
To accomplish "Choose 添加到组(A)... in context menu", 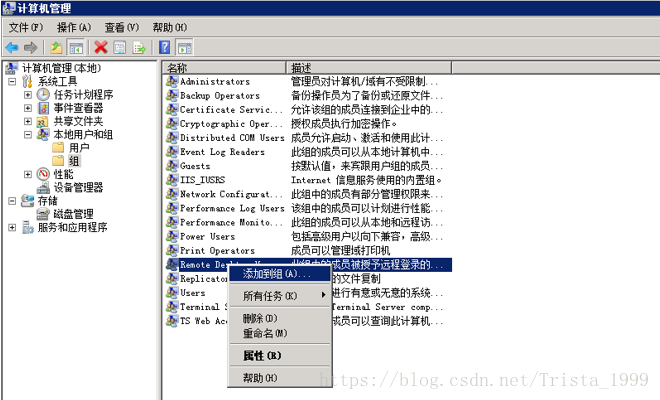I will pyautogui.click(x=279, y=274).
